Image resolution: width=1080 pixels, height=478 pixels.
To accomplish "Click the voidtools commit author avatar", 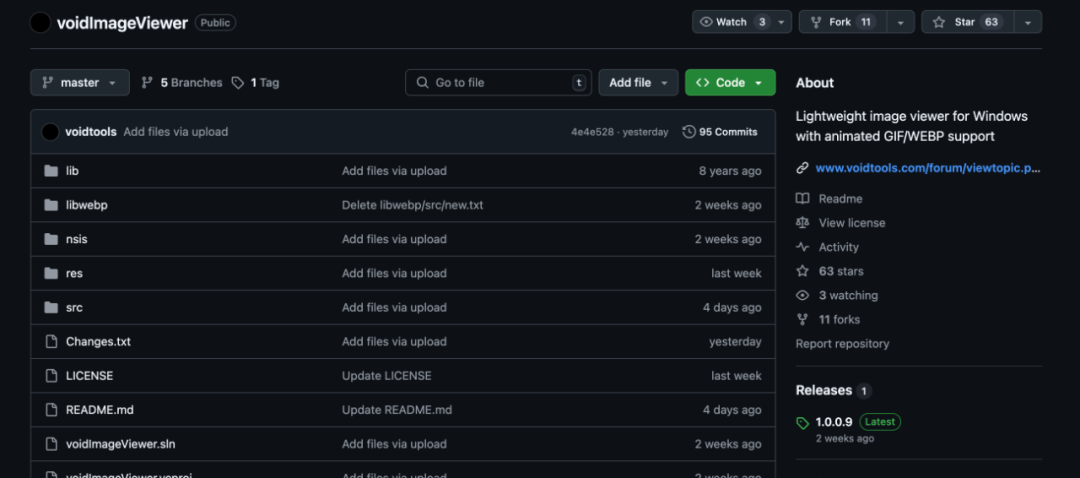I will 50,132.
